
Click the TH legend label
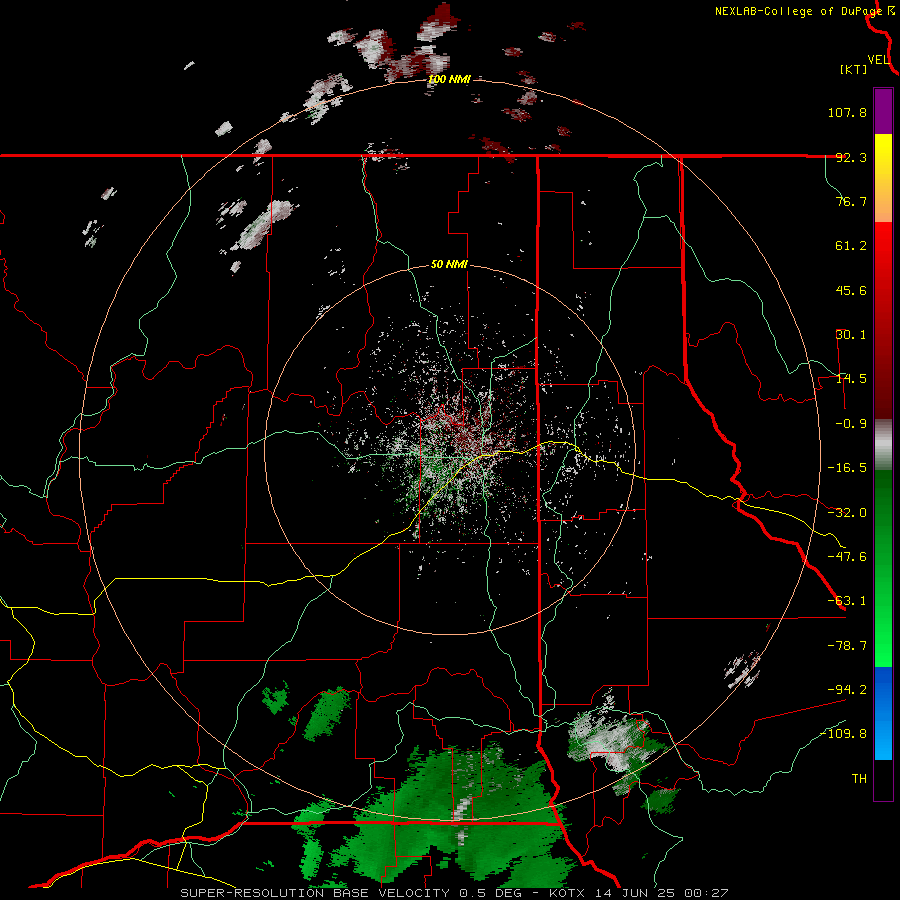(859, 779)
